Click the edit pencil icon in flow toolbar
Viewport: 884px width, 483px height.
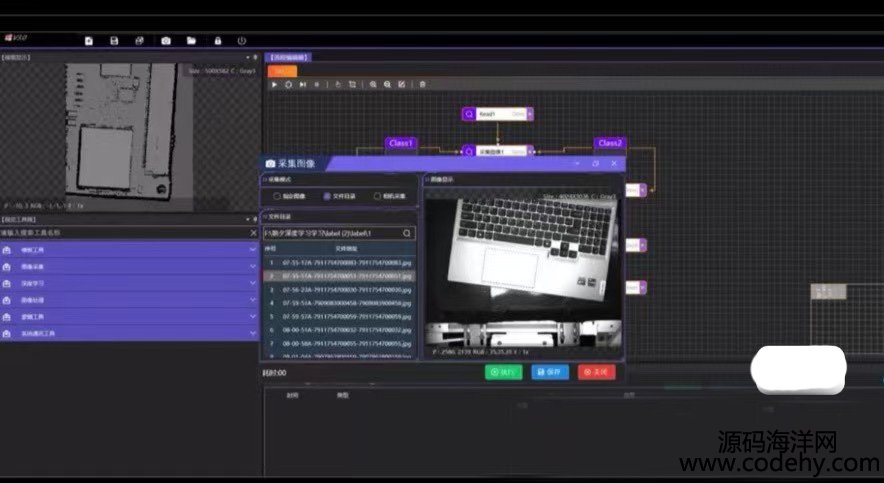pos(401,85)
